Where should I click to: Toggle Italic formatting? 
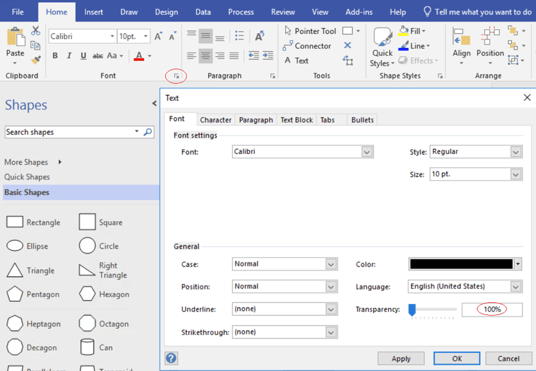click(69, 55)
